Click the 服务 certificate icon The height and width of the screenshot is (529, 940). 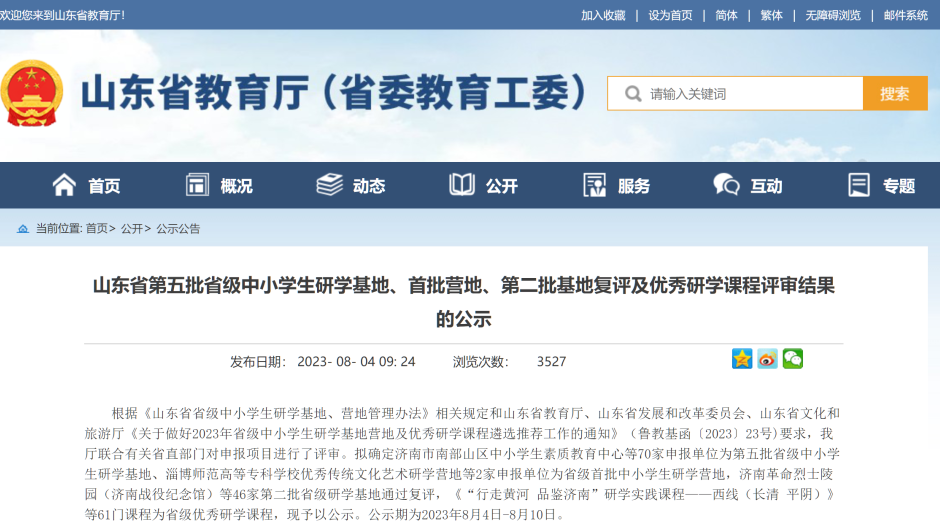point(595,185)
